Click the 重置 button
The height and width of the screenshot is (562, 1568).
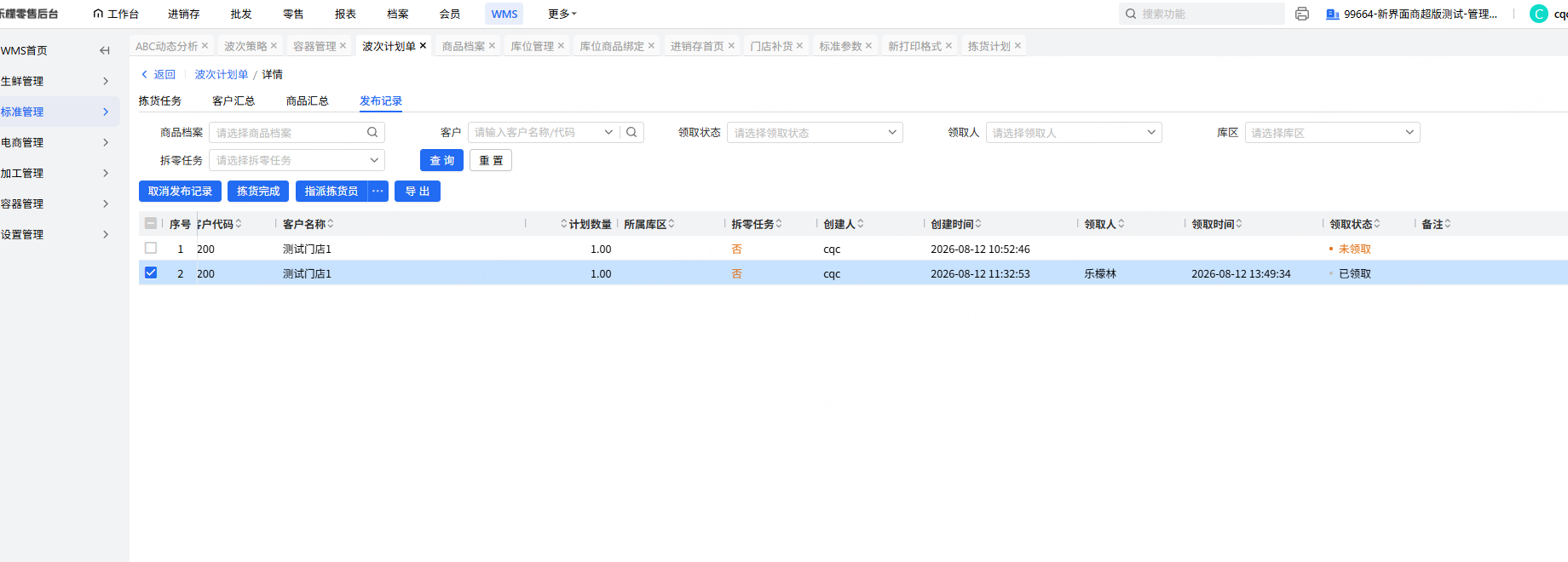click(x=491, y=160)
